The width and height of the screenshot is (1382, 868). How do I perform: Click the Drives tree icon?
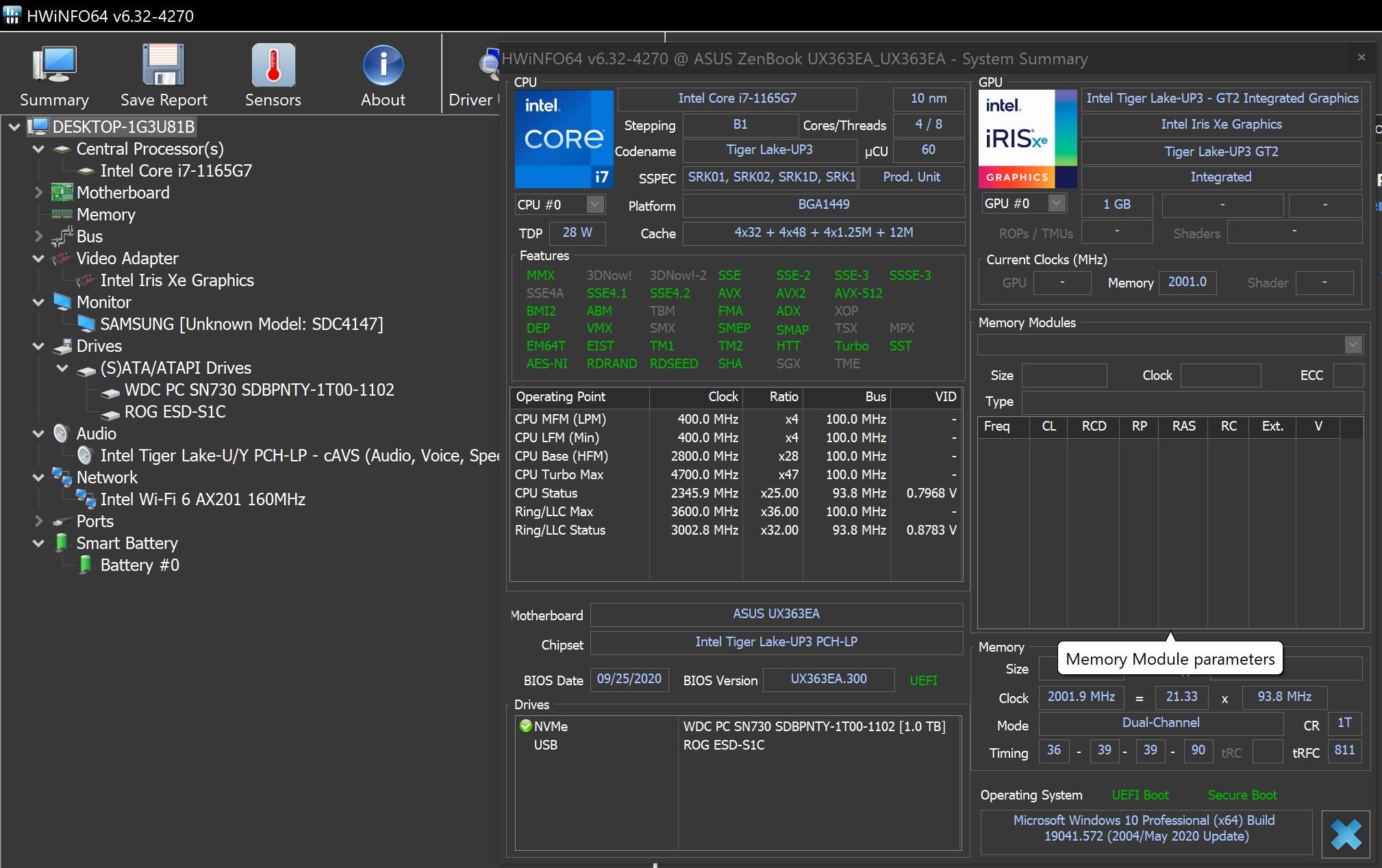62,346
